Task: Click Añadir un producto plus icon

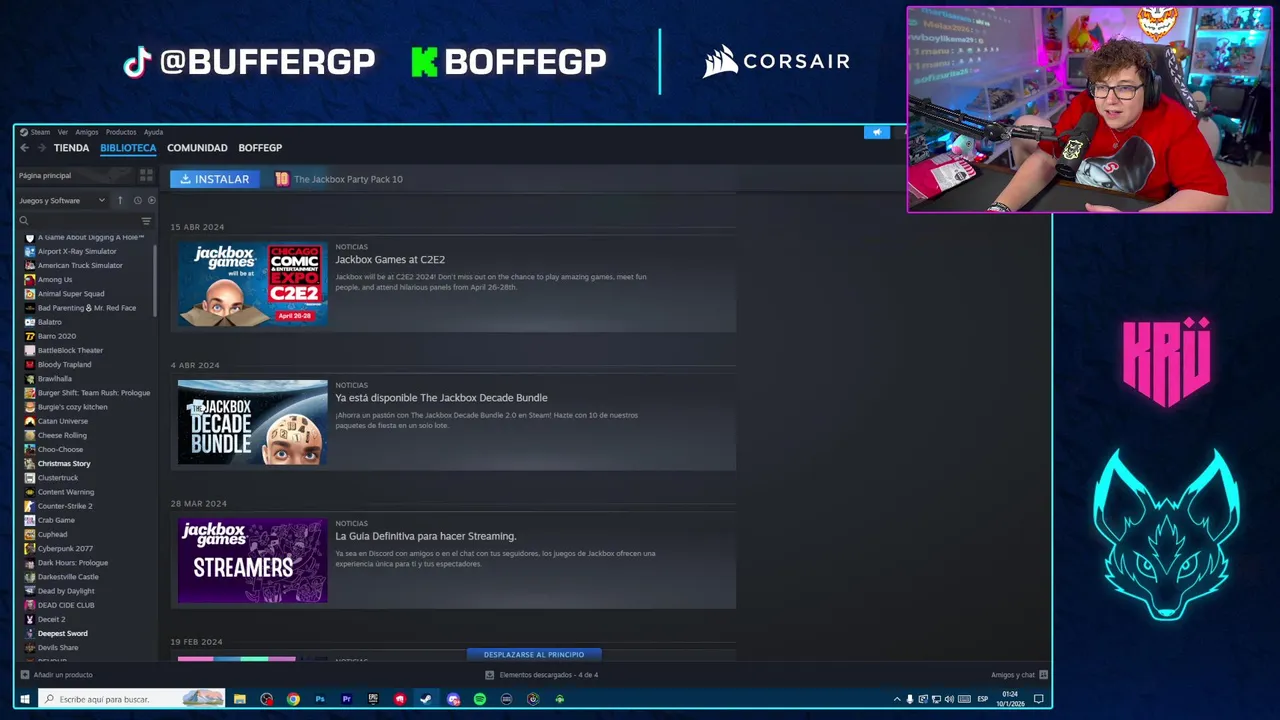Action: click(25, 675)
